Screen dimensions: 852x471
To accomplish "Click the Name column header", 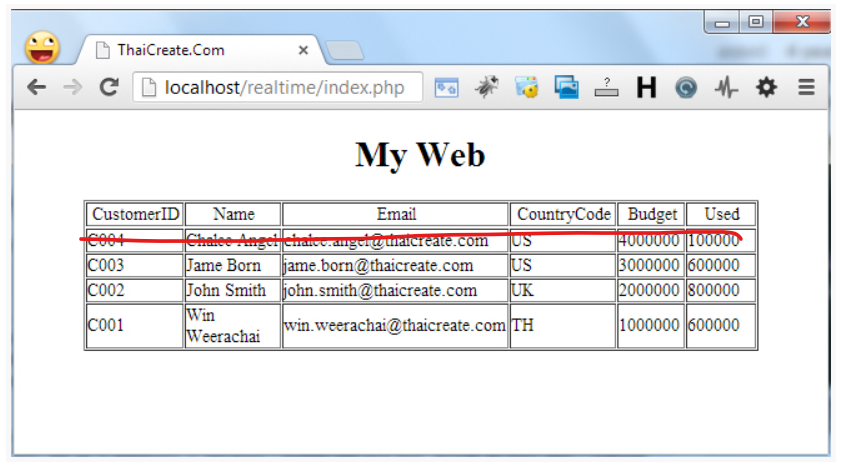I will point(233,214).
